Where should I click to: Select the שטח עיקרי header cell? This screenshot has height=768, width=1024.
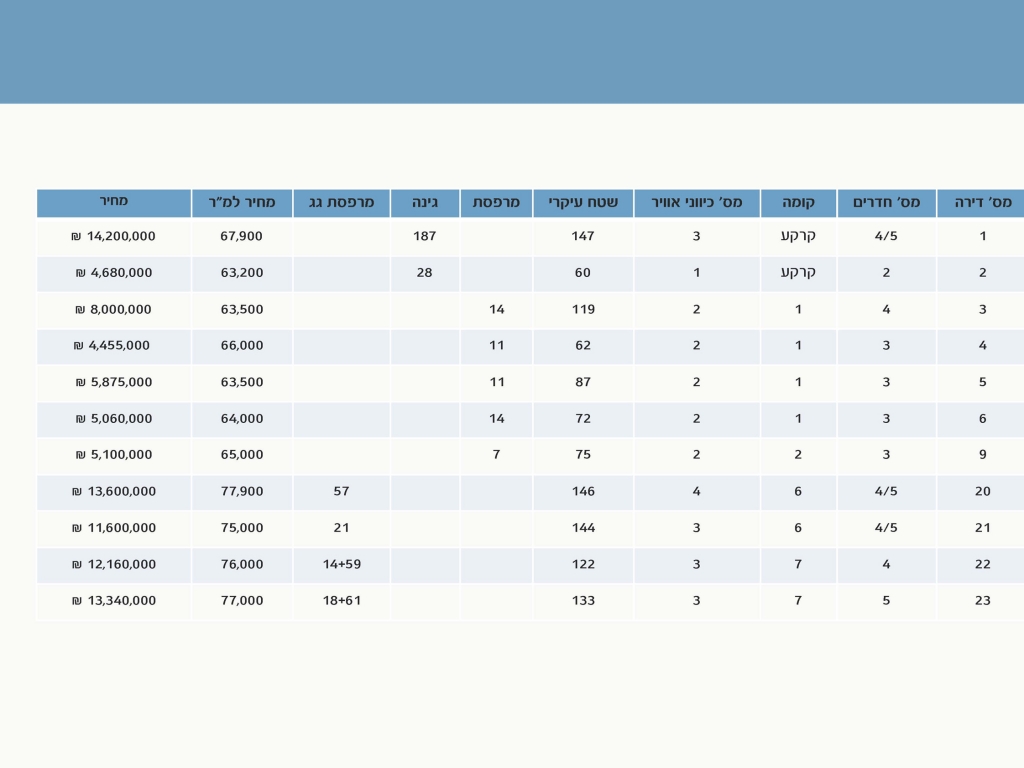(583, 203)
